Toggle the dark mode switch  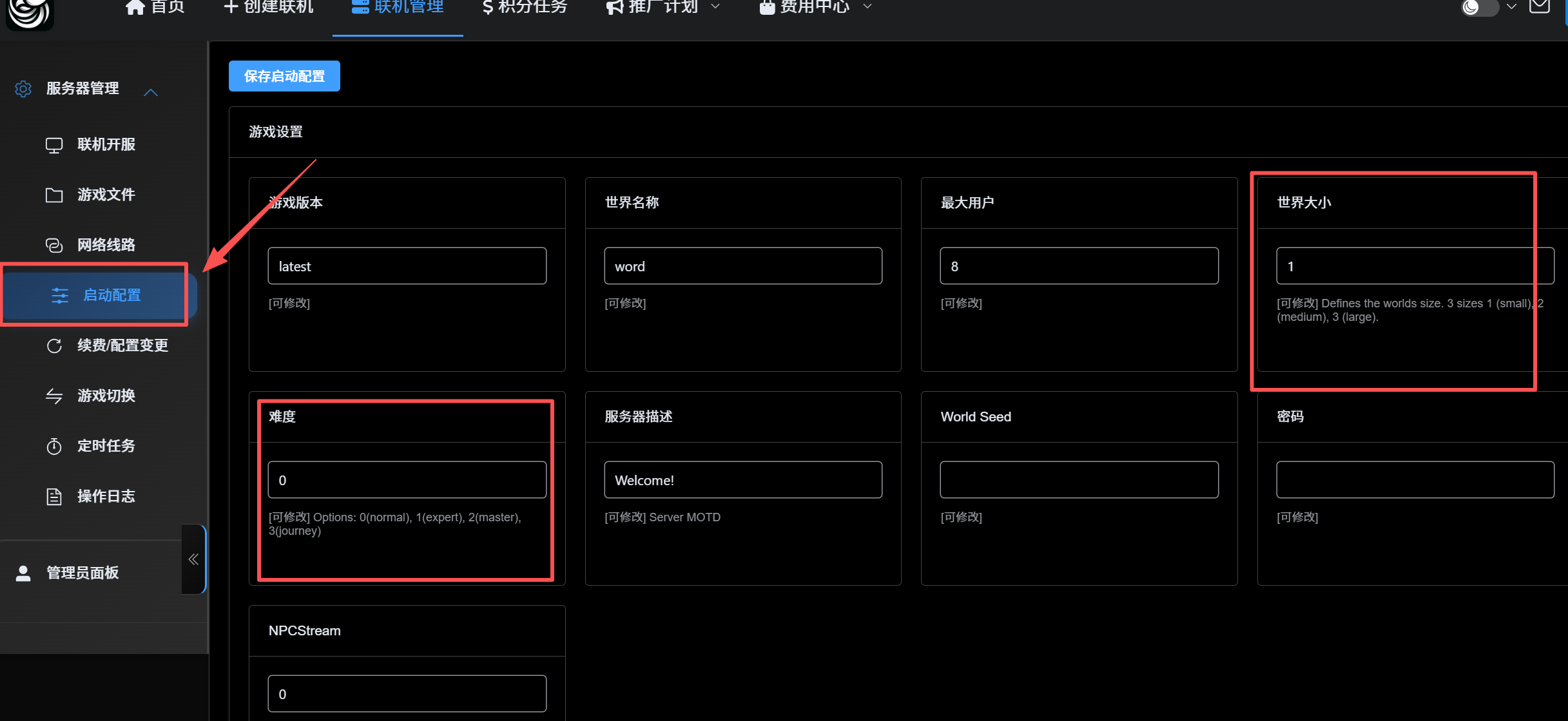click(1480, 8)
